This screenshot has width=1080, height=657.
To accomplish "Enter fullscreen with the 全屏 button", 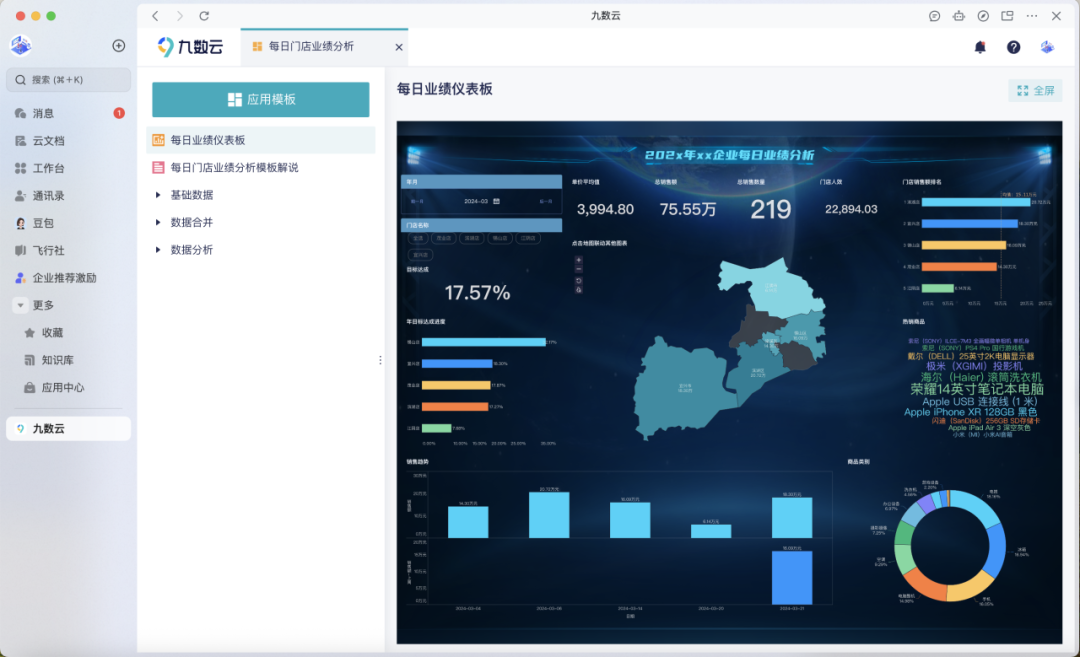I will pyautogui.click(x=1035, y=90).
